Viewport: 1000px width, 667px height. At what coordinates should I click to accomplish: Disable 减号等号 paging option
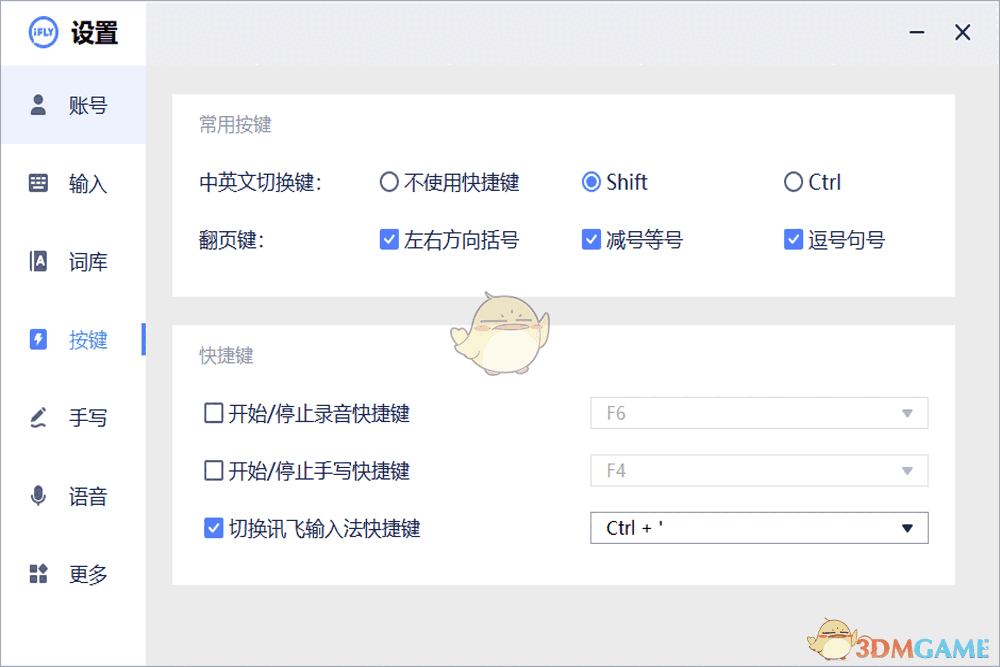[591, 239]
